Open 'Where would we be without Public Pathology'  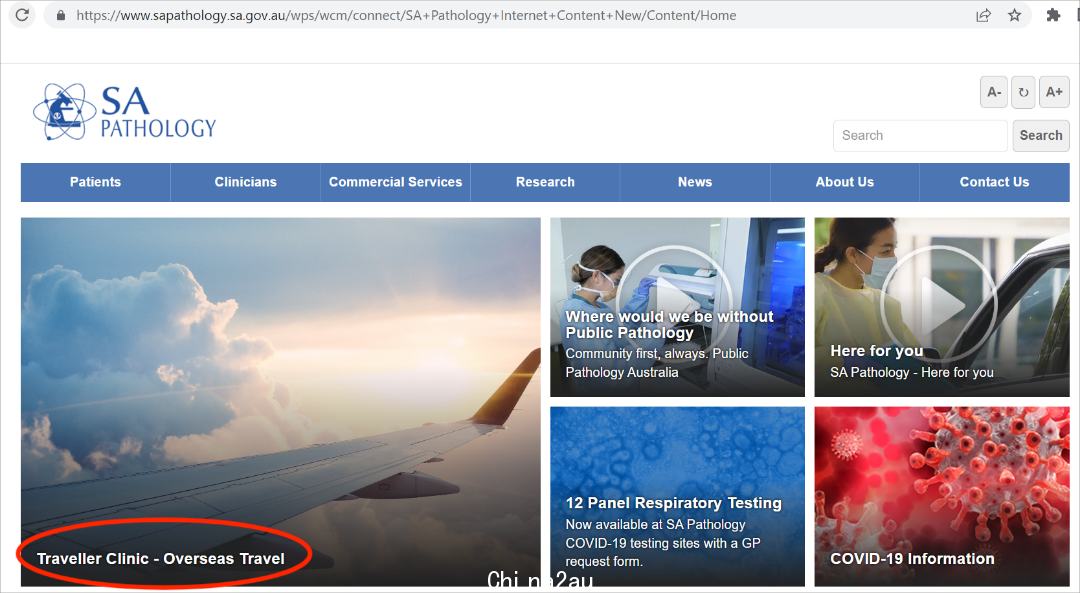(x=669, y=325)
